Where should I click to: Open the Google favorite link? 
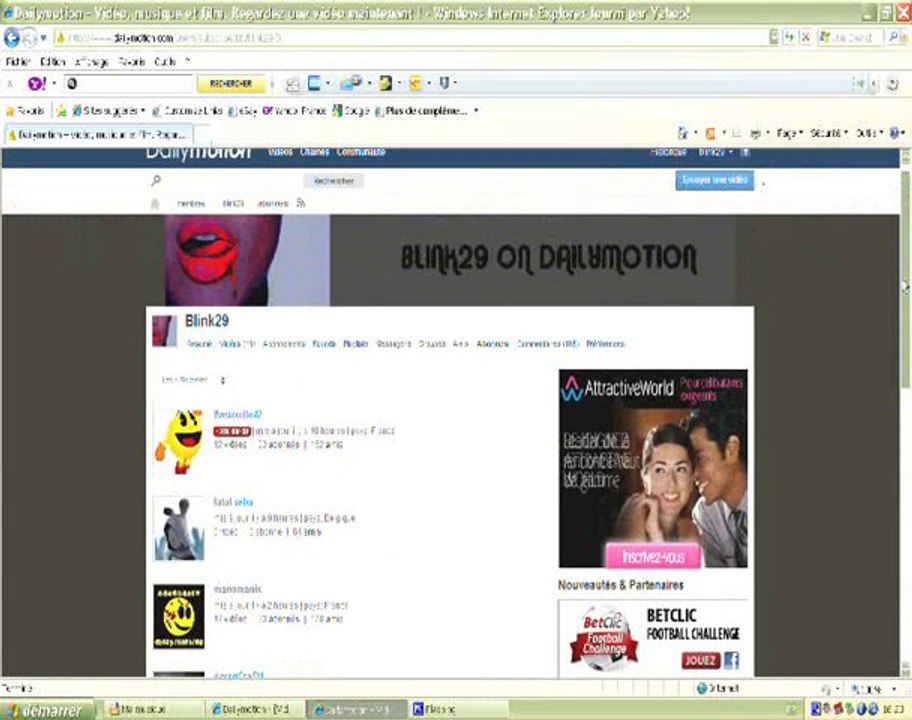click(351, 111)
